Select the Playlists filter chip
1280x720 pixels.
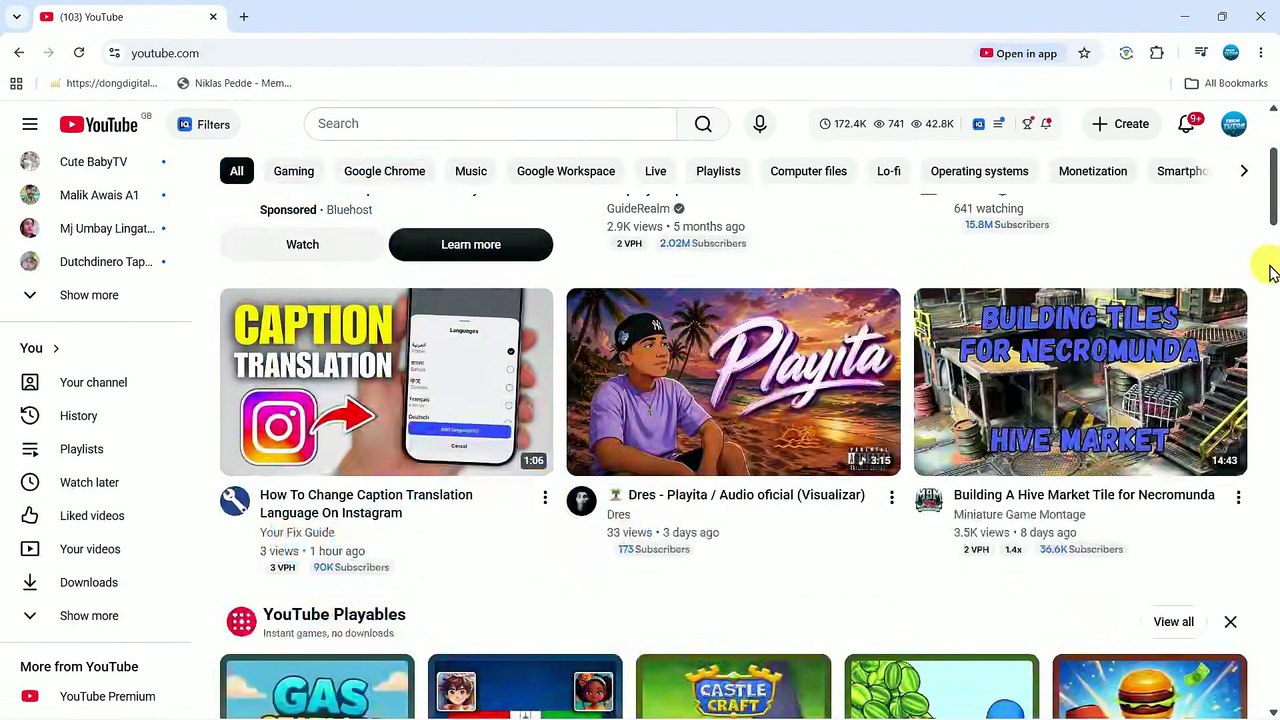[x=718, y=171]
